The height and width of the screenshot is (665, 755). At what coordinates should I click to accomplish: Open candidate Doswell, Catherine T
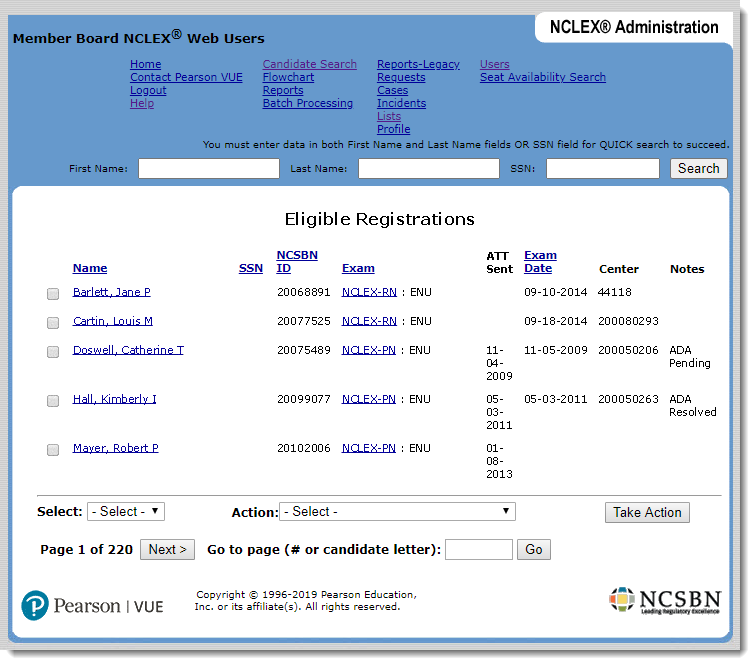coord(128,350)
